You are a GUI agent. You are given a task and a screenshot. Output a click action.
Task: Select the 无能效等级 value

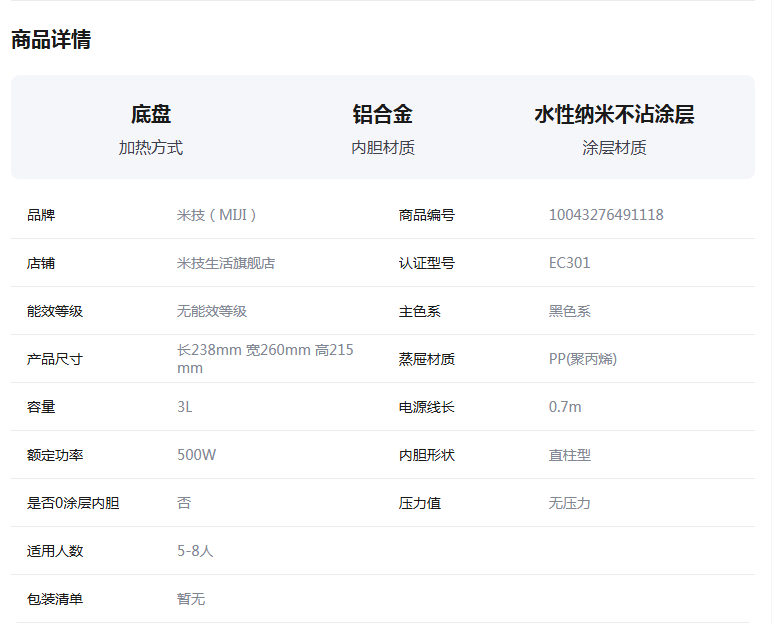point(212,311)
